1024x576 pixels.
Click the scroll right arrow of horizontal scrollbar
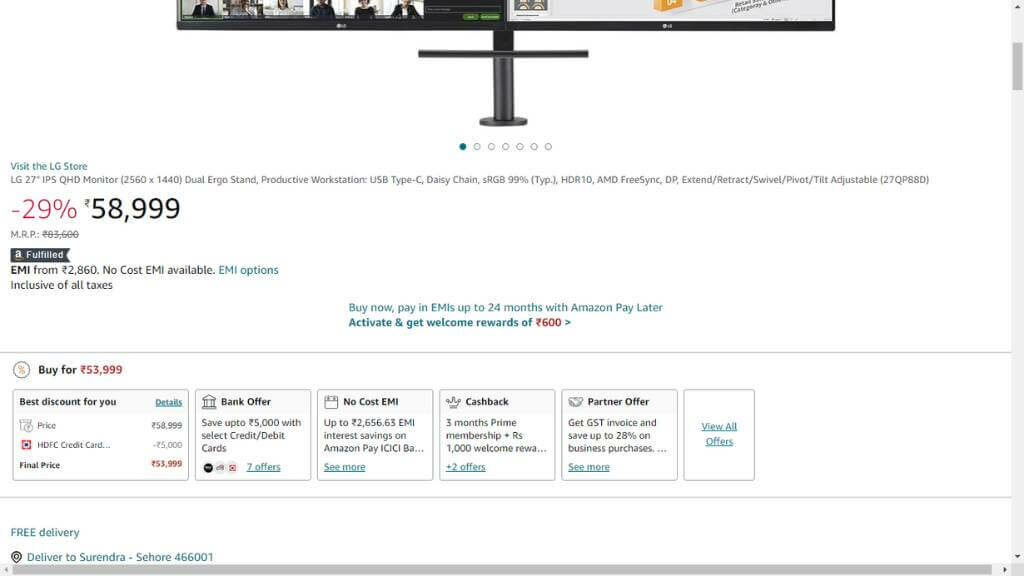1004,570
